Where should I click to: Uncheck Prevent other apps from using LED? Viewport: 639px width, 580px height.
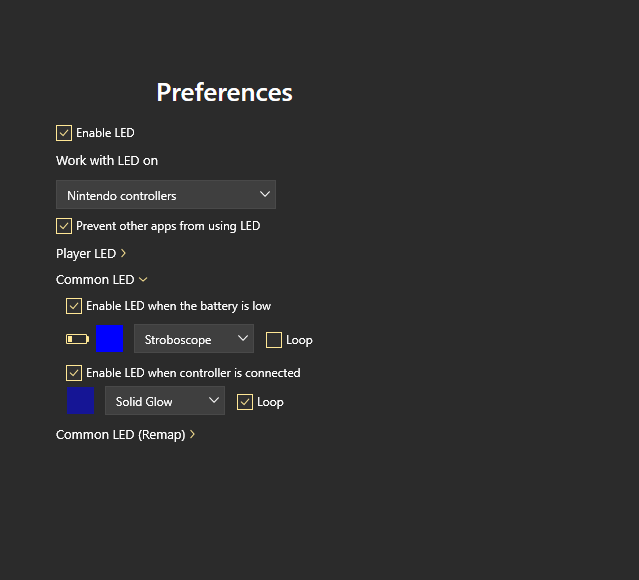pyautogui.click(x=64, y=226)
